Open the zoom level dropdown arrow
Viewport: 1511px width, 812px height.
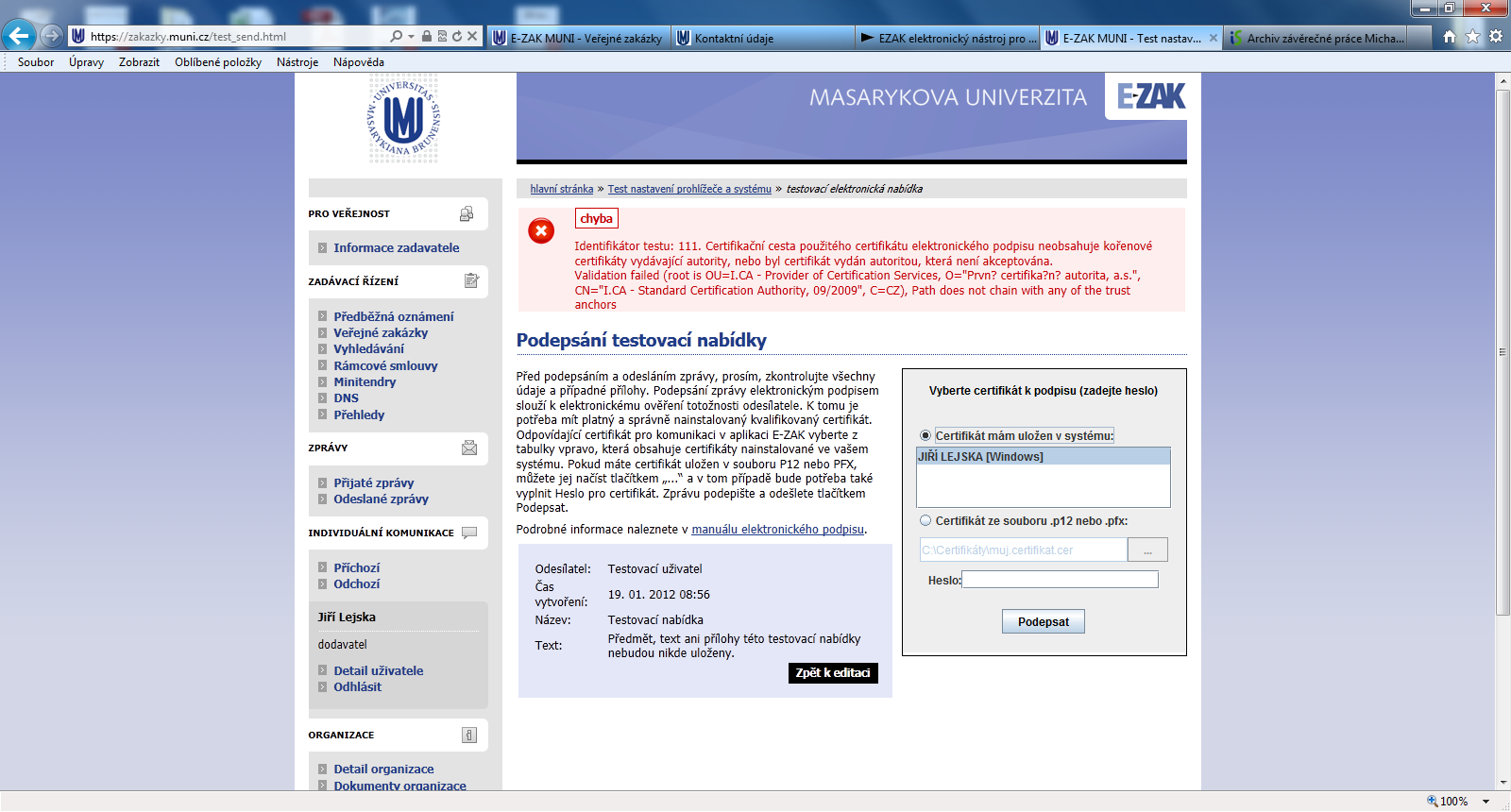(x=1486, y=802)
